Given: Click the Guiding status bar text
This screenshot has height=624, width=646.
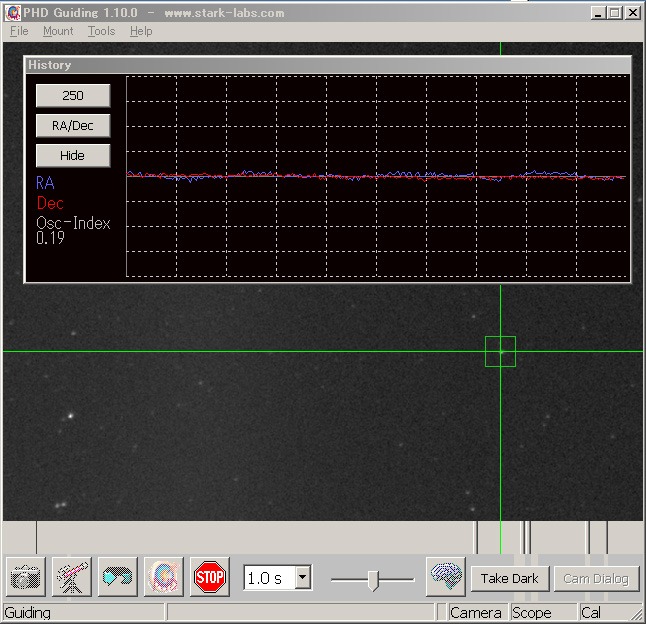Looking at the screenshot, I should point(27,613).
